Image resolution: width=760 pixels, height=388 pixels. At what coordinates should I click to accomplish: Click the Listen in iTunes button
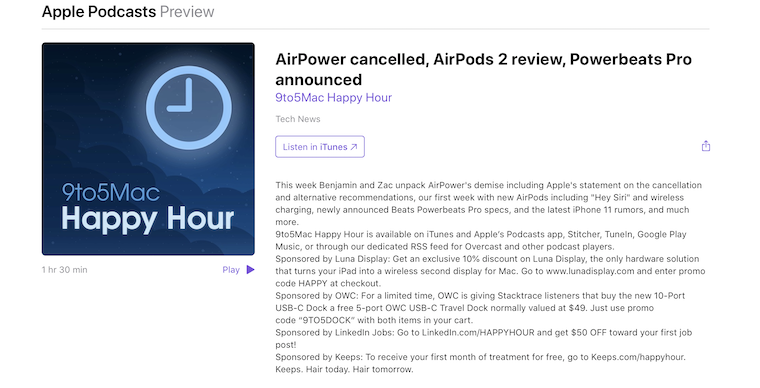point(320,147)
